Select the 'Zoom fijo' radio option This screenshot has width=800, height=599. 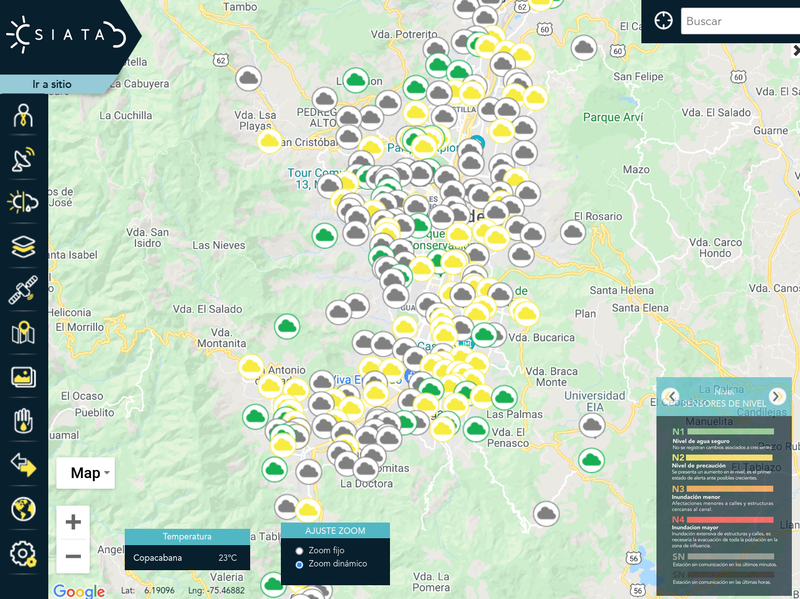point(299,551)
